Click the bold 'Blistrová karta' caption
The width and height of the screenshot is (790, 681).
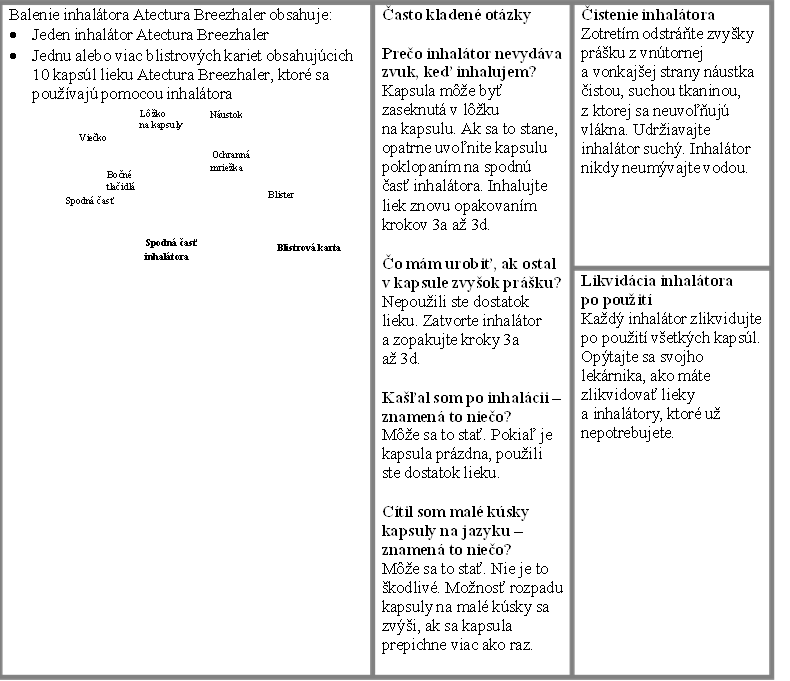click(x=308, y=248)
